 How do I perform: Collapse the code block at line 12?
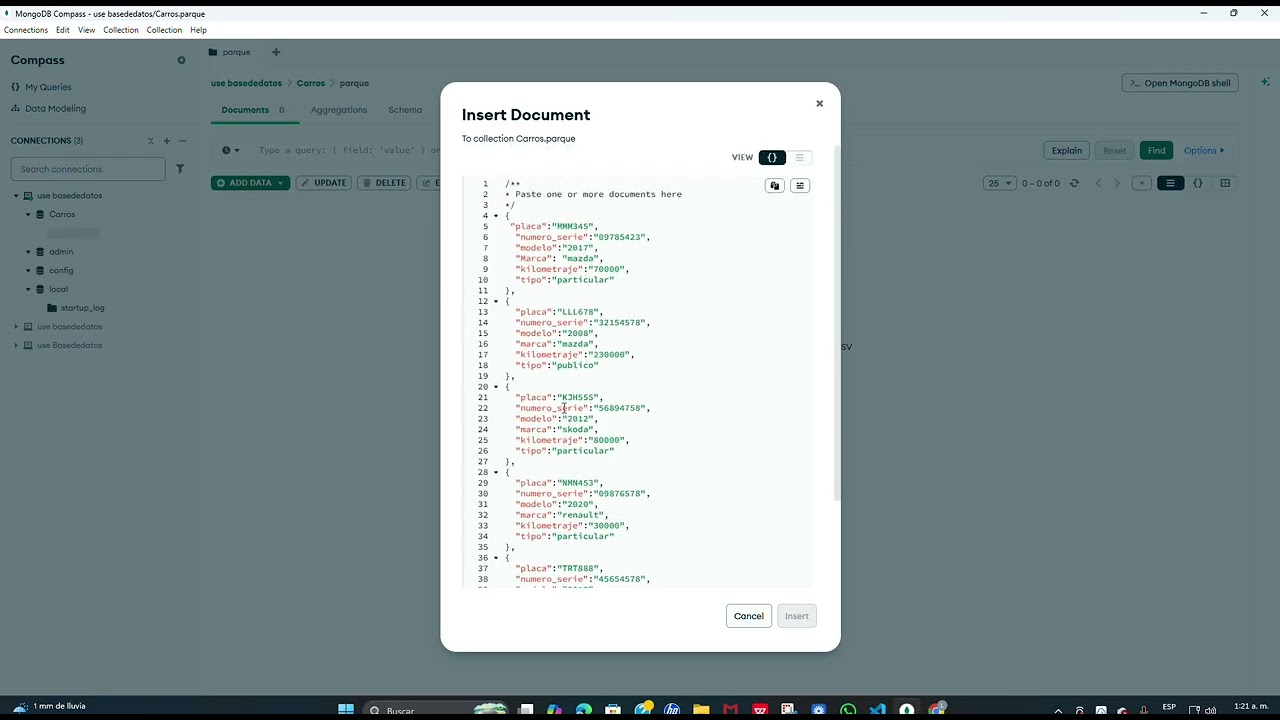496,301
